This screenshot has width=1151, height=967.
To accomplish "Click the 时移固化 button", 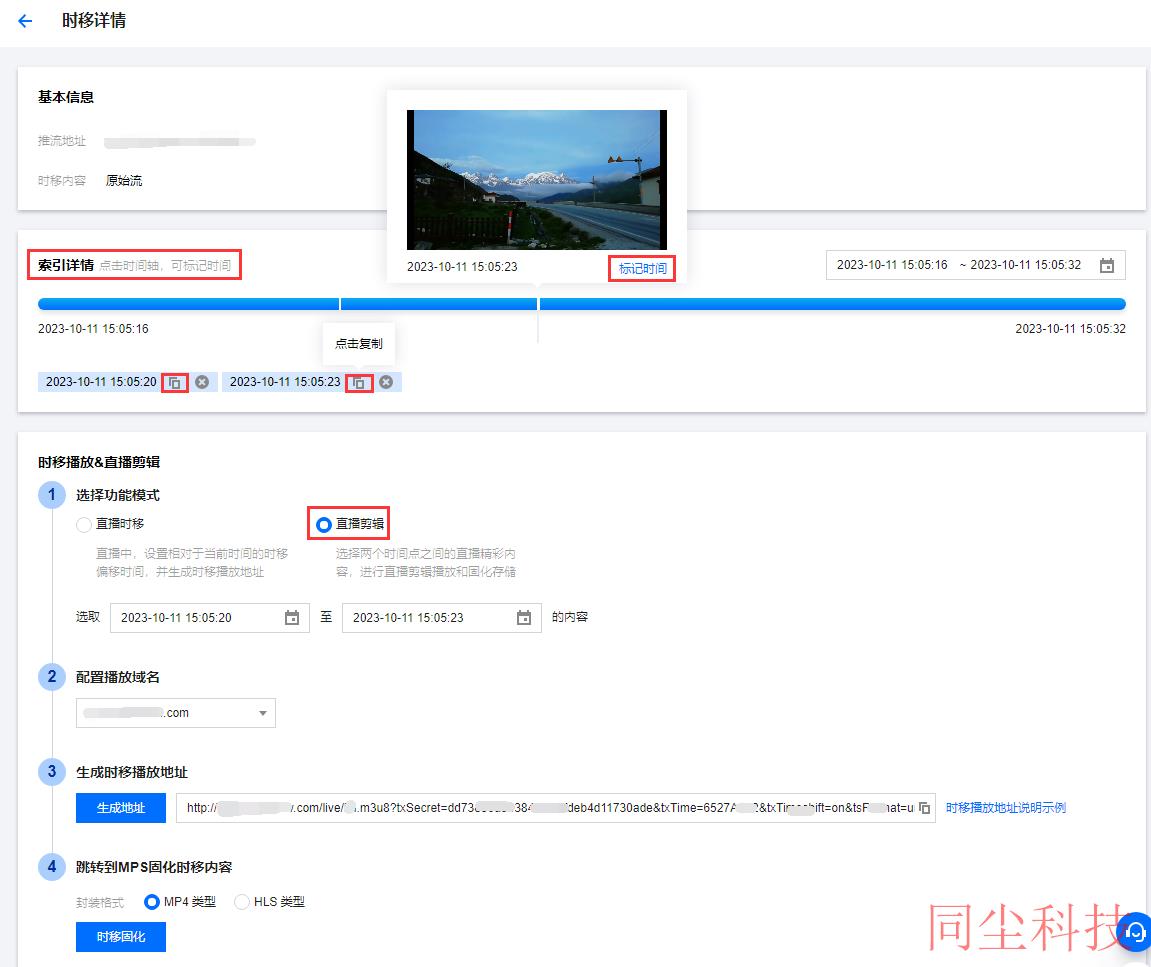I will click(x=121, y=937).
